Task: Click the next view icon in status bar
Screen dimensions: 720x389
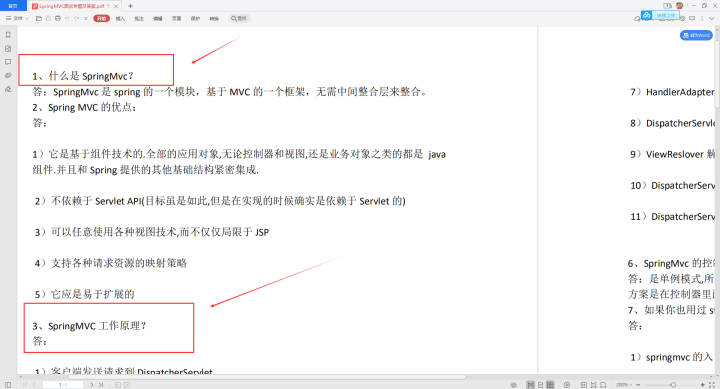Action: pos(127,385)
